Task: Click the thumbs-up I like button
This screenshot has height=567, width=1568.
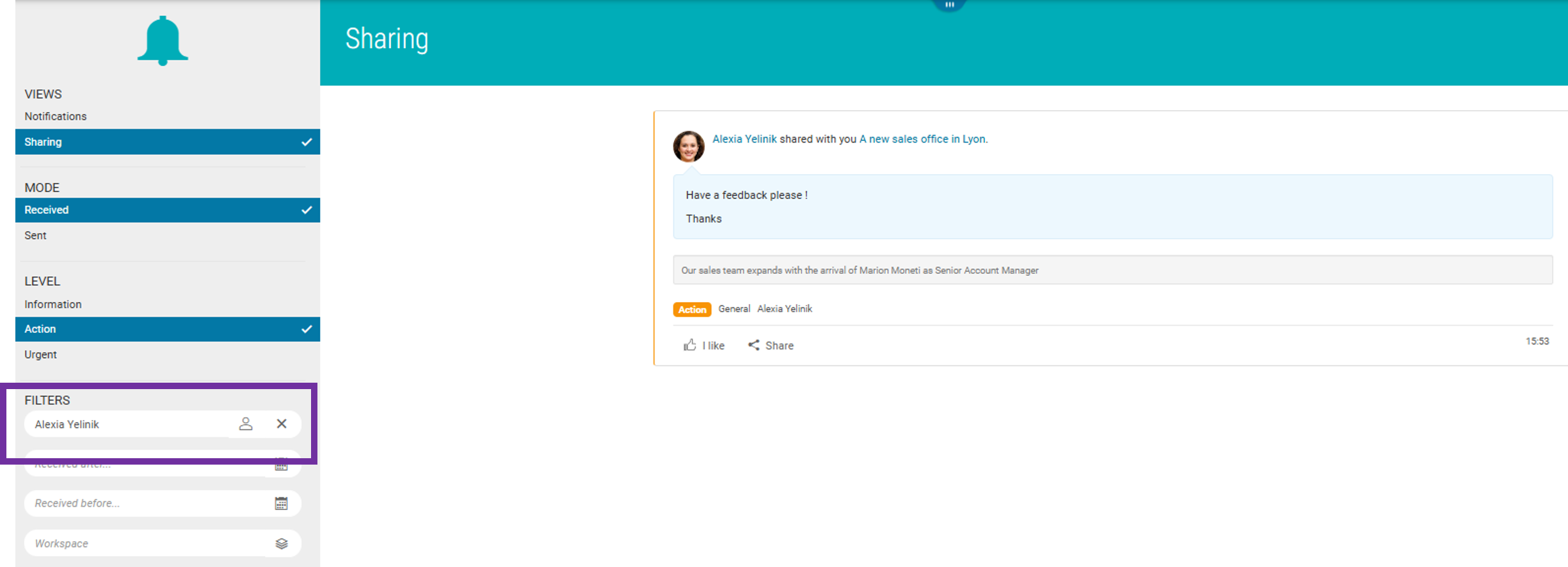Action: click(x=704, y=346)
